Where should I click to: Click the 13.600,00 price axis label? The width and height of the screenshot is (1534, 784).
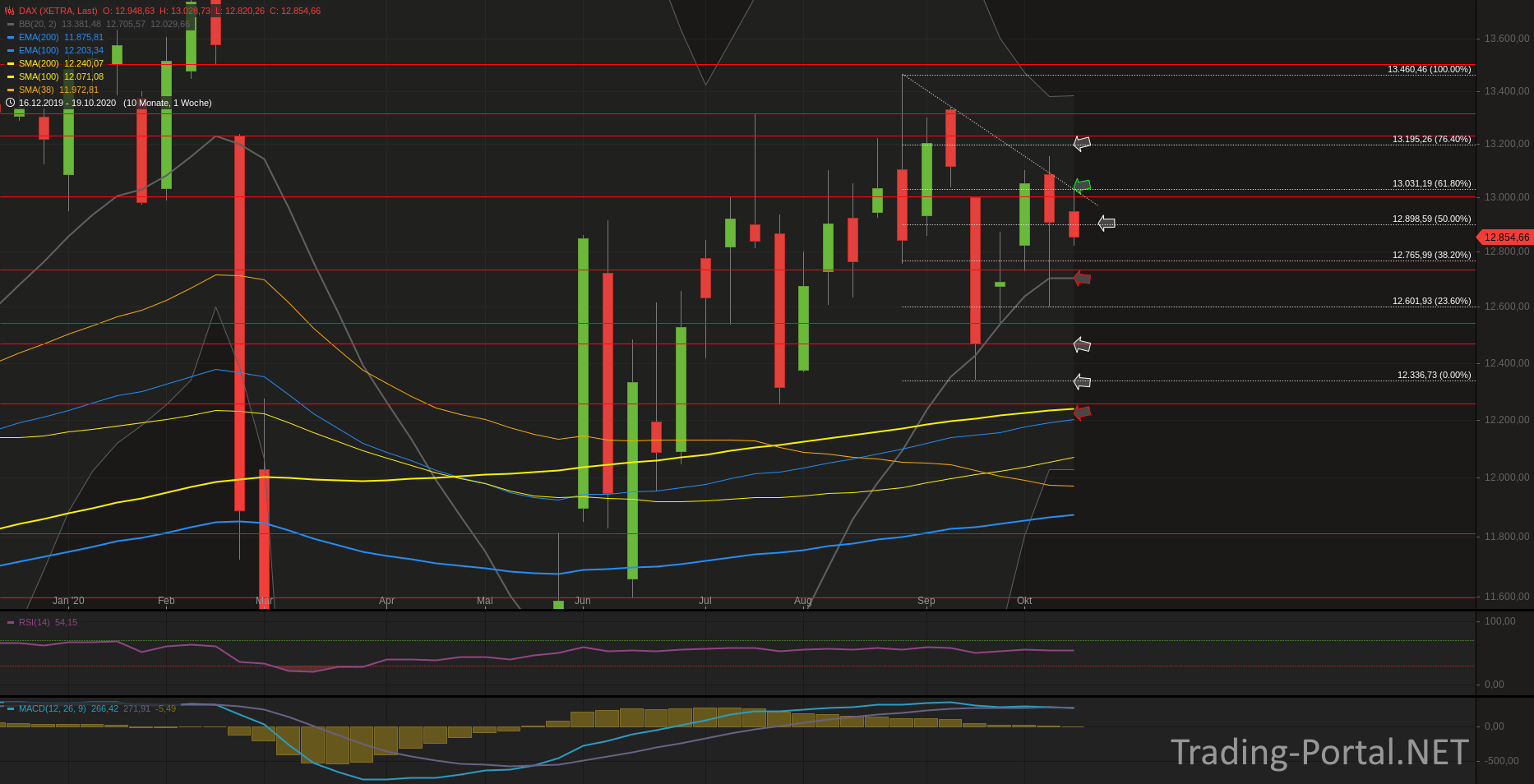click(x=1507, y=39)
